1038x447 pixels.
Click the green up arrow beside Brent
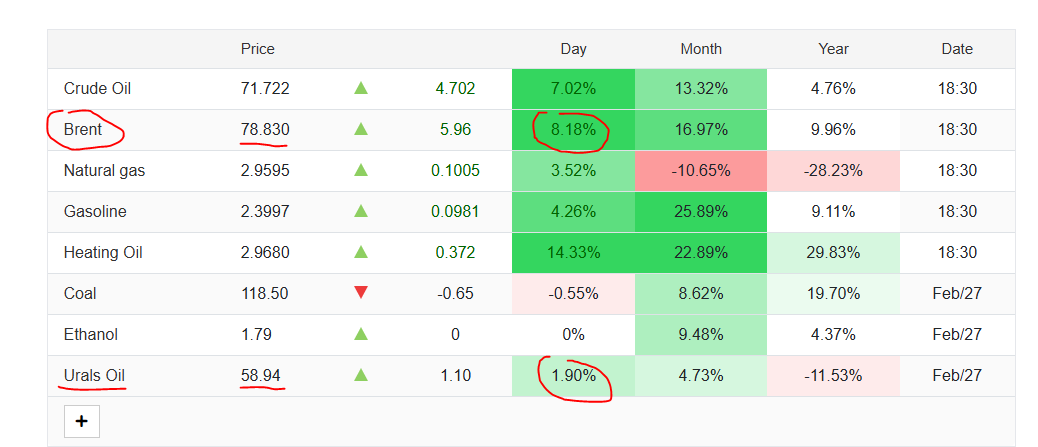click(x=361, y=130)
